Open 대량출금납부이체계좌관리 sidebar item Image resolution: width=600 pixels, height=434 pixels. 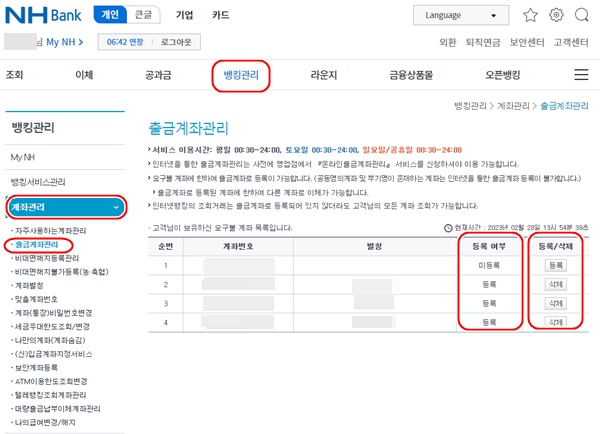57,409
